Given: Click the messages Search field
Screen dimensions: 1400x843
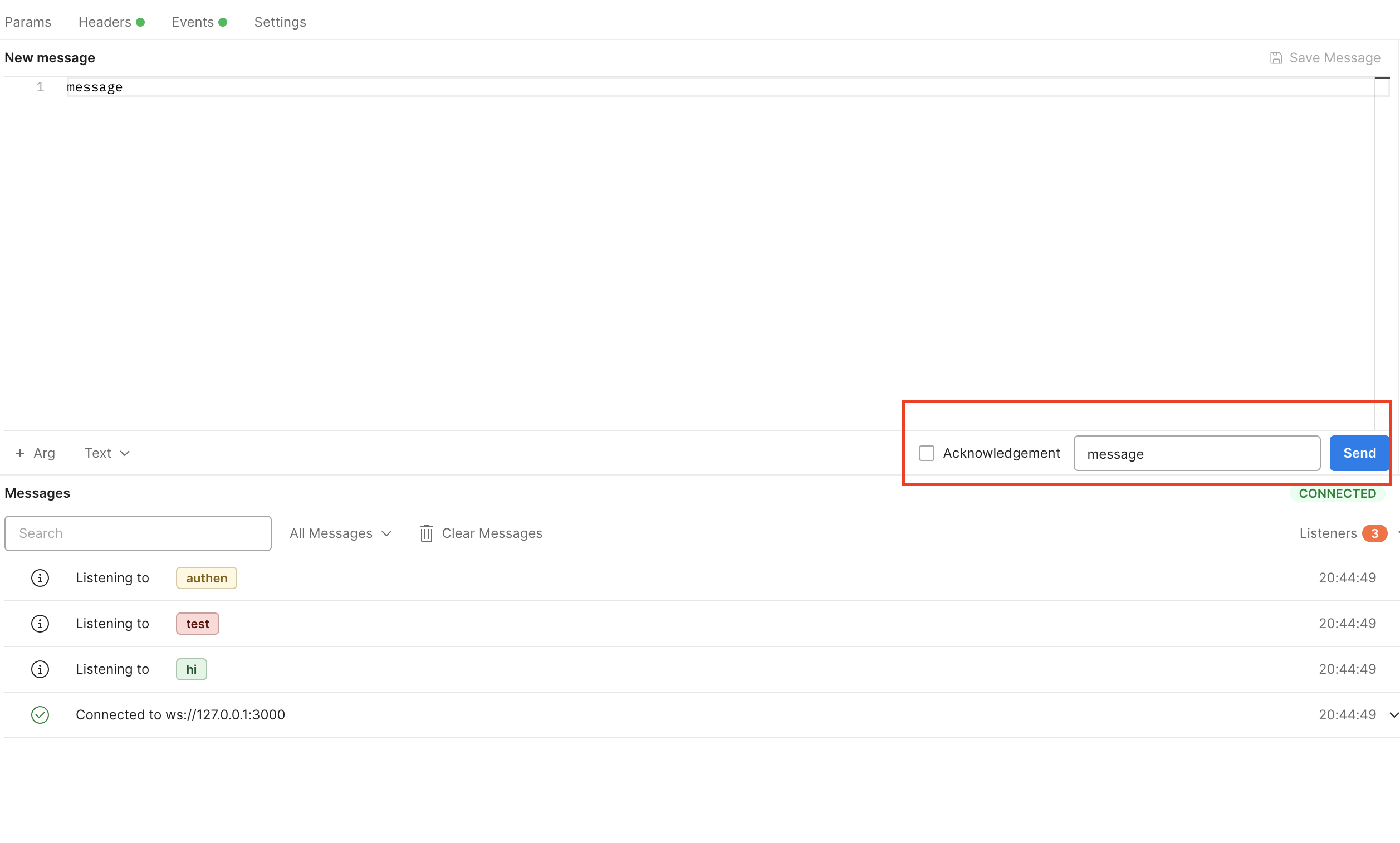Looking at the screenshot, I should coord(138,533).
